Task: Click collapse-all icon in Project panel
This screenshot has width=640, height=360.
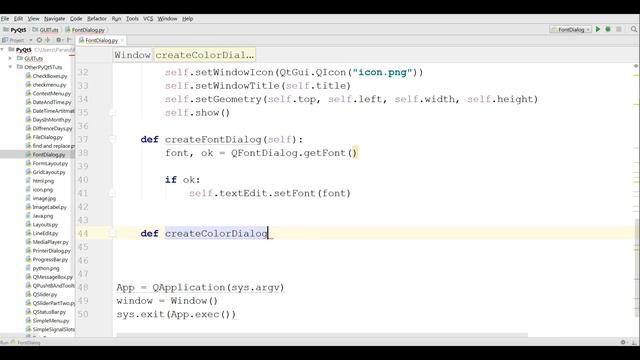Action: [x=48, y=40]
